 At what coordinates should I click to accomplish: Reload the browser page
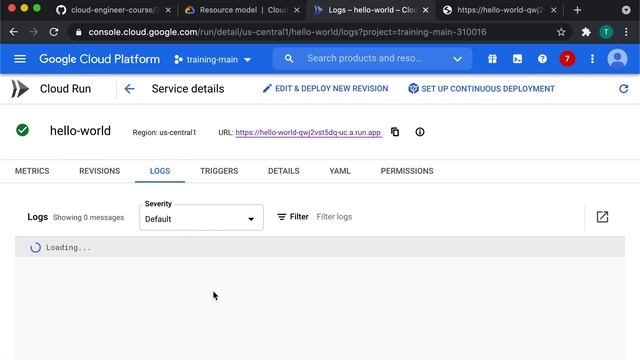[54, 32]
